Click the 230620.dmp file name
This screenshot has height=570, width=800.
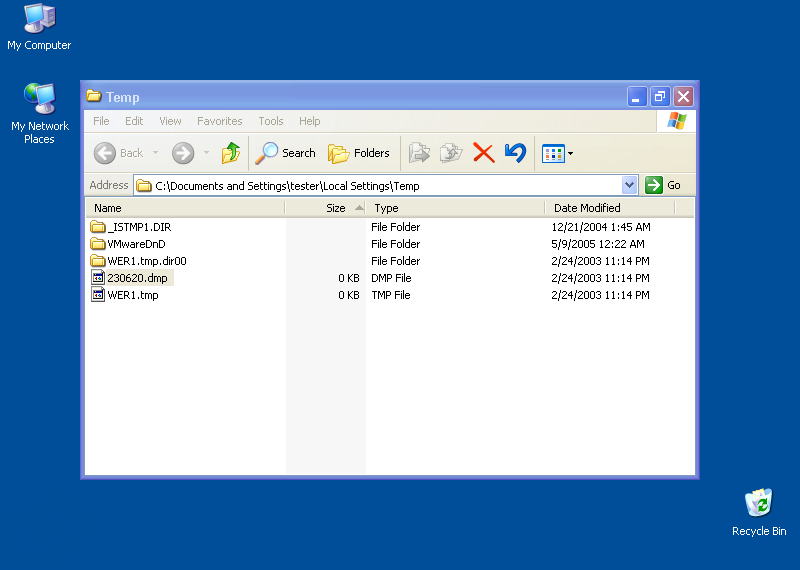(137, 278)
